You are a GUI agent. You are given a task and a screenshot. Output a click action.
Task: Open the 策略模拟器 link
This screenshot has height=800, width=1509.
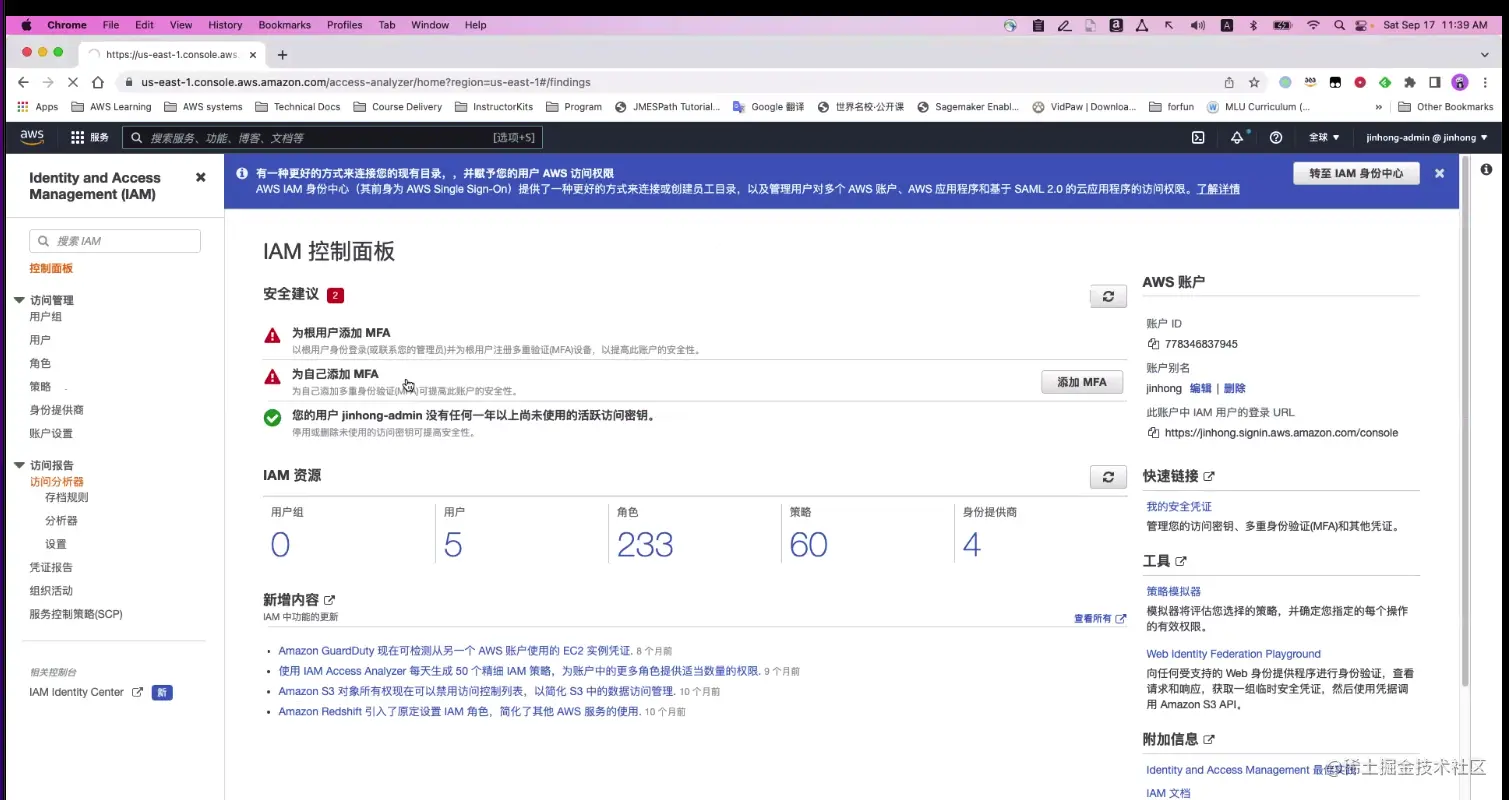point(1174,592)
